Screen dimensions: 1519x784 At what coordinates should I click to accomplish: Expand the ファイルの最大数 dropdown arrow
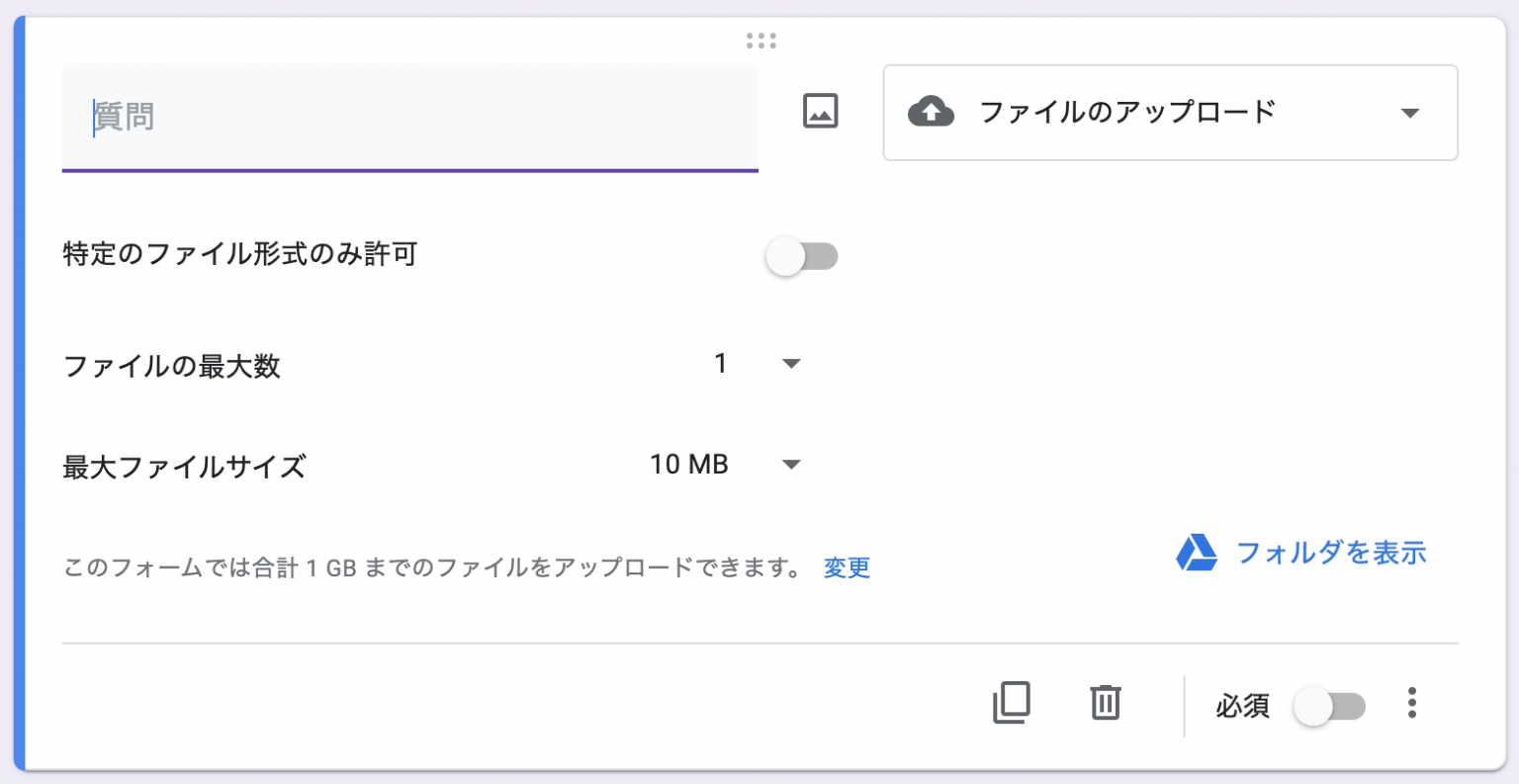(x=791, y=364)
